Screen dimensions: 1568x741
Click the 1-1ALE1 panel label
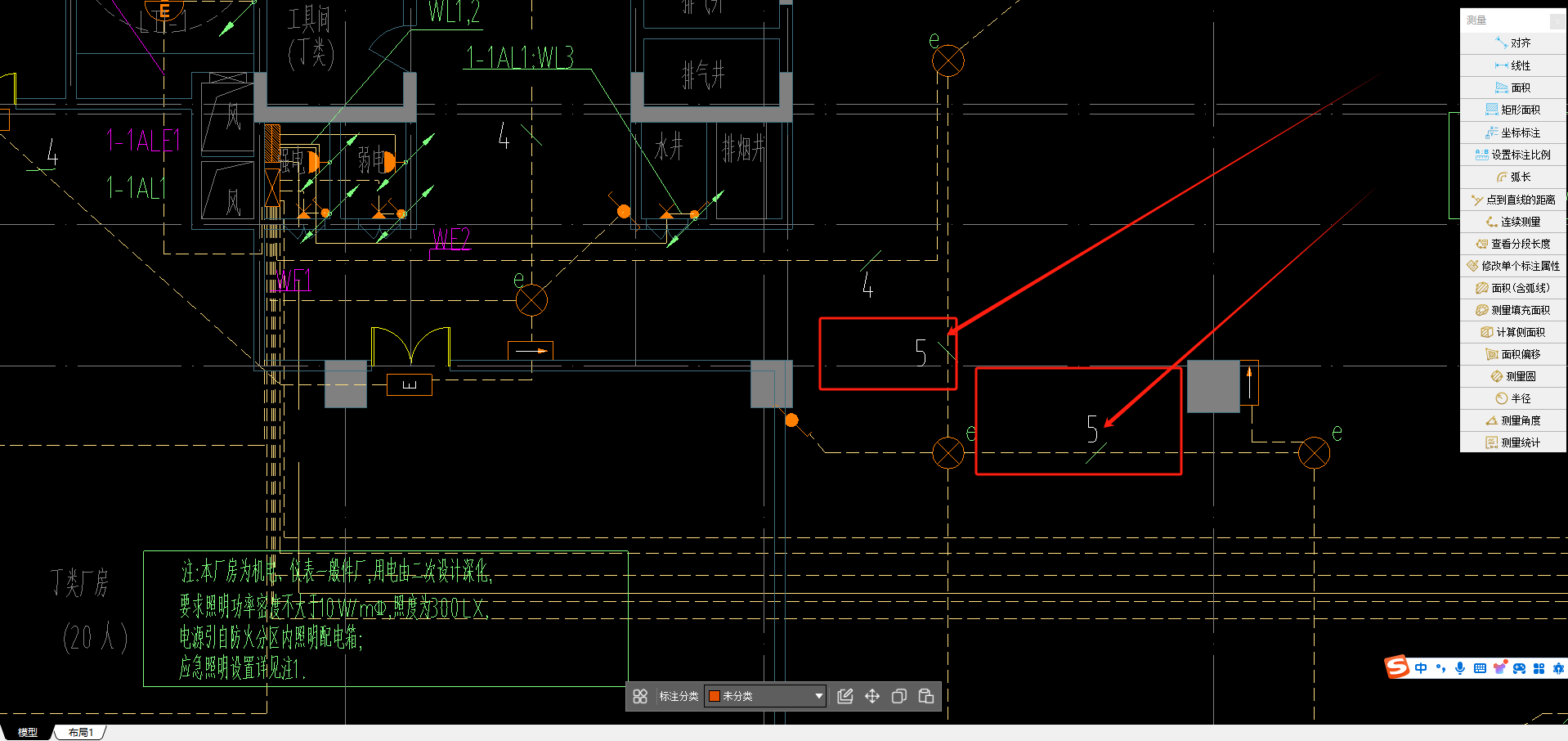pyautogui.click(x=142, y=141)
